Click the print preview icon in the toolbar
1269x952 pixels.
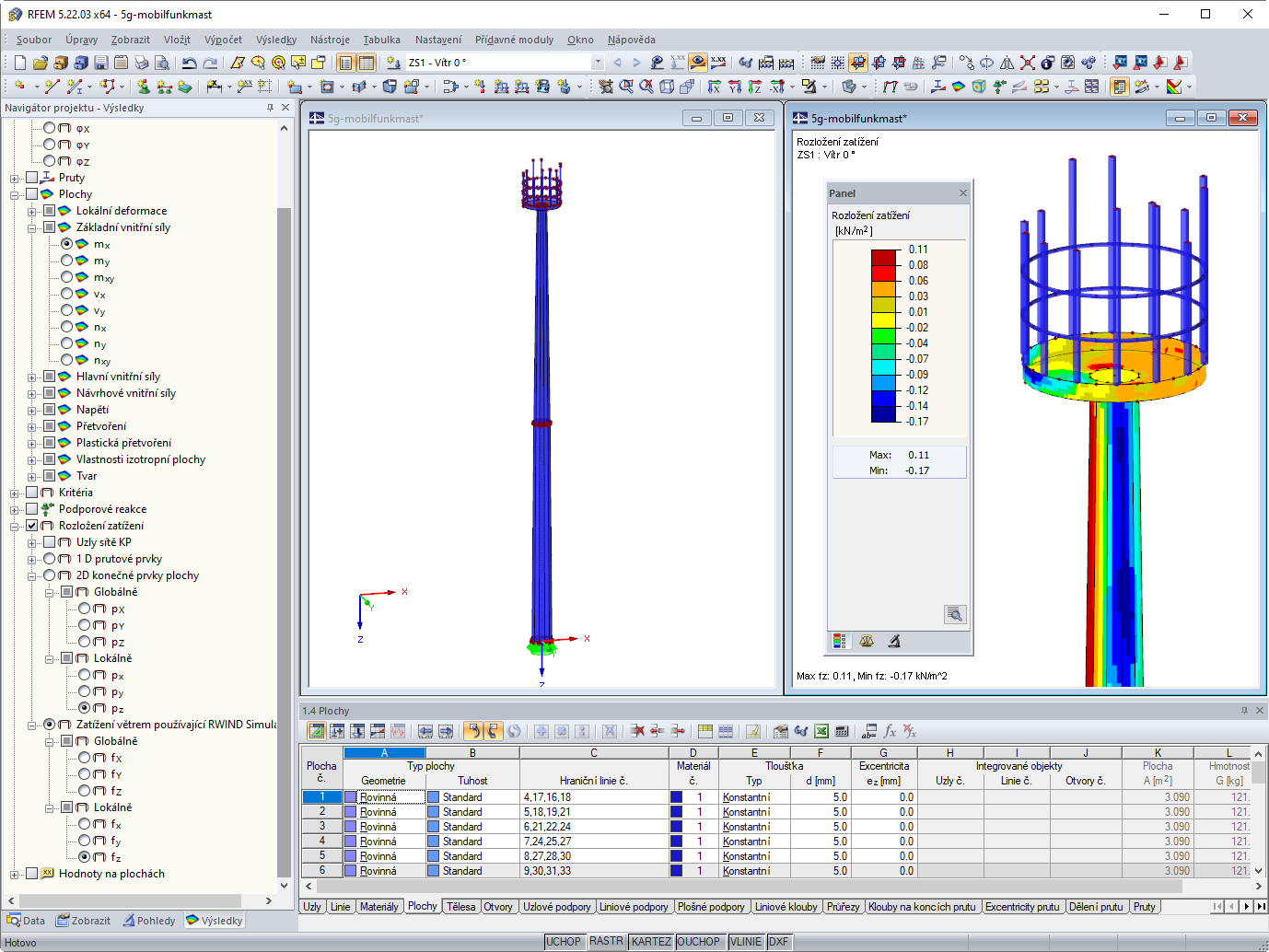(161, 63)
